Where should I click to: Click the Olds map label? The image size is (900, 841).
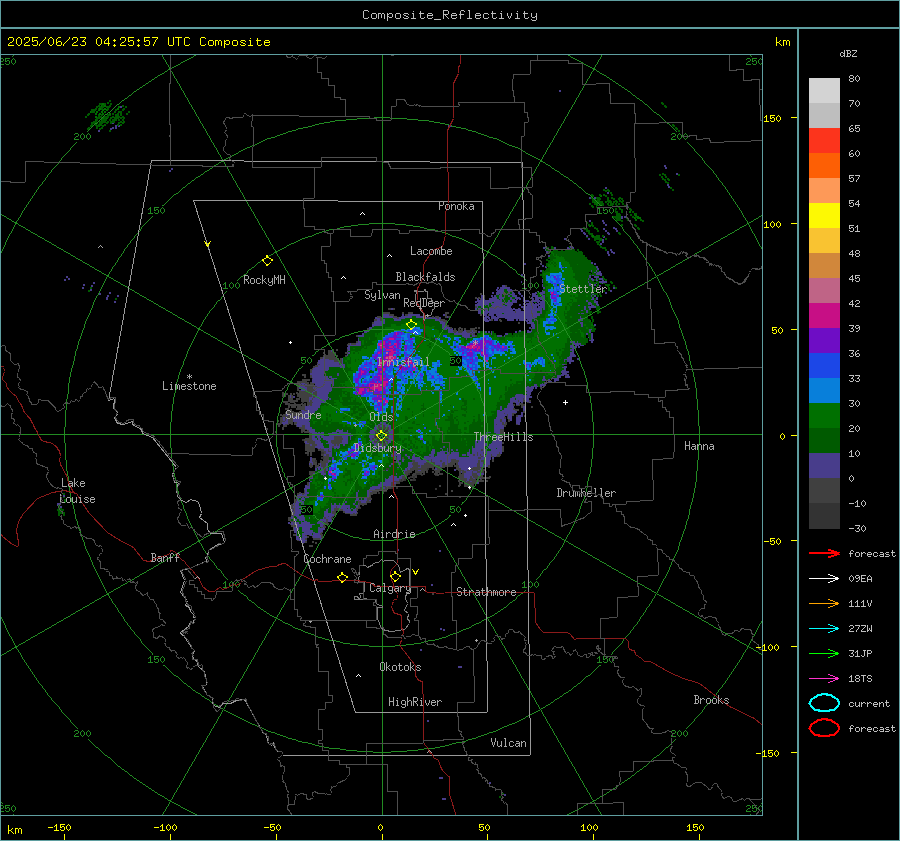pos(381,417)
